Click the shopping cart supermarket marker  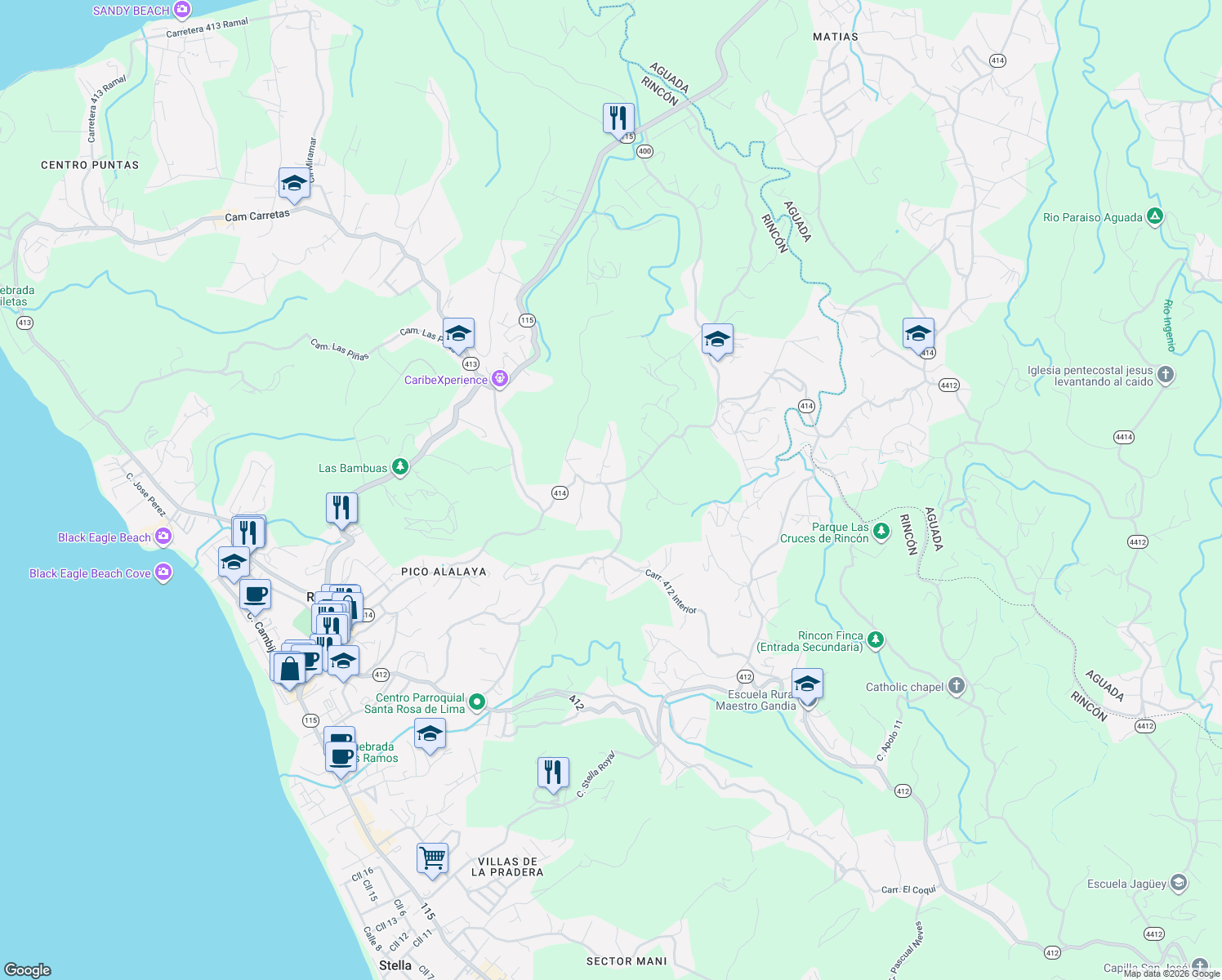[432, 861]
